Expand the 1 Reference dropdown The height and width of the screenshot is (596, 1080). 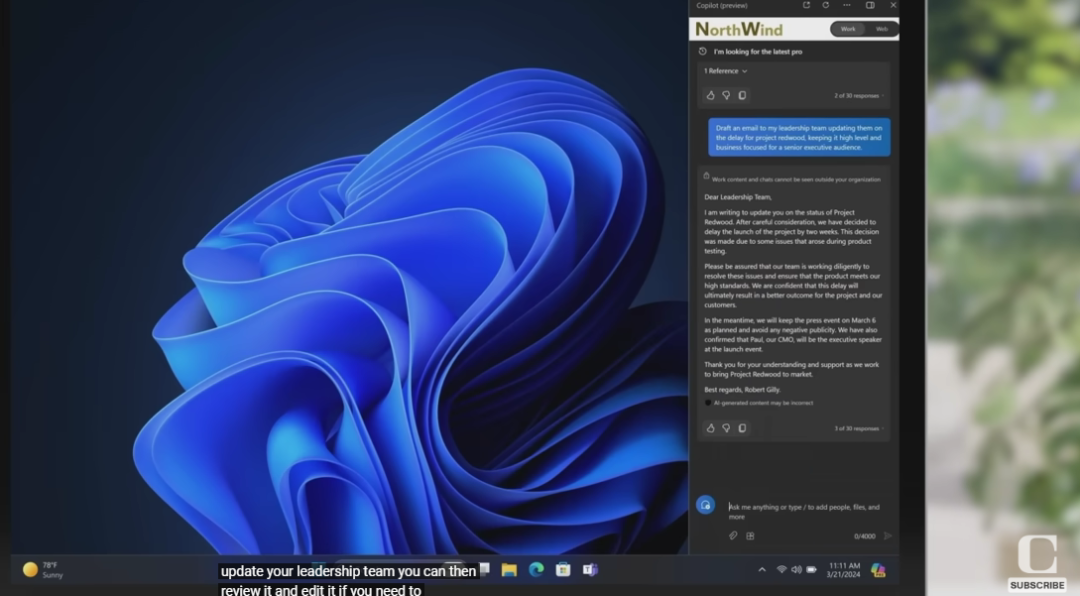pyautogui.click(x=726, y=71)
